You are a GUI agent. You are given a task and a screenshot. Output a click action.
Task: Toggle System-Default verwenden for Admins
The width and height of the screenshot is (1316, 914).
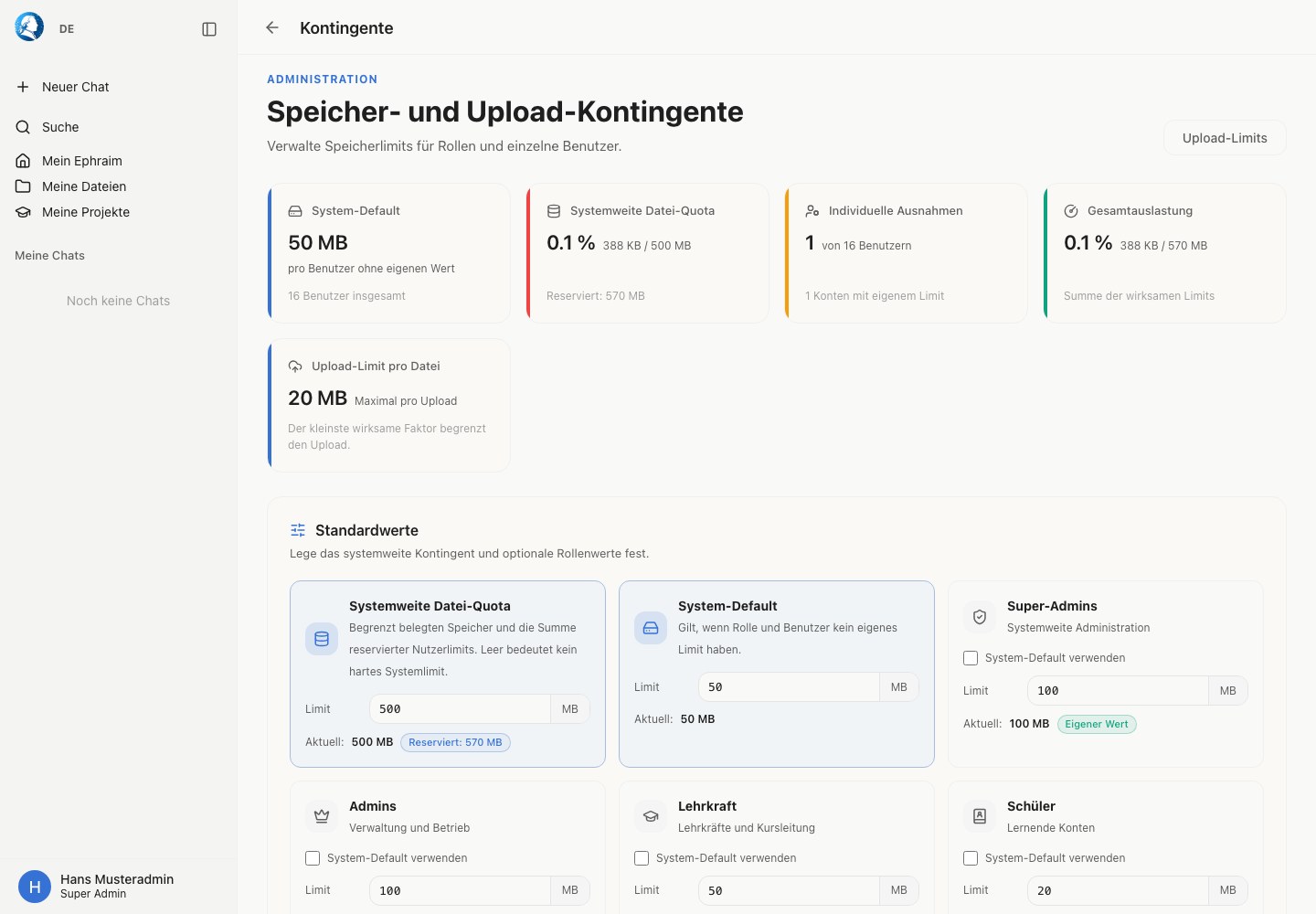coord(313,858)
